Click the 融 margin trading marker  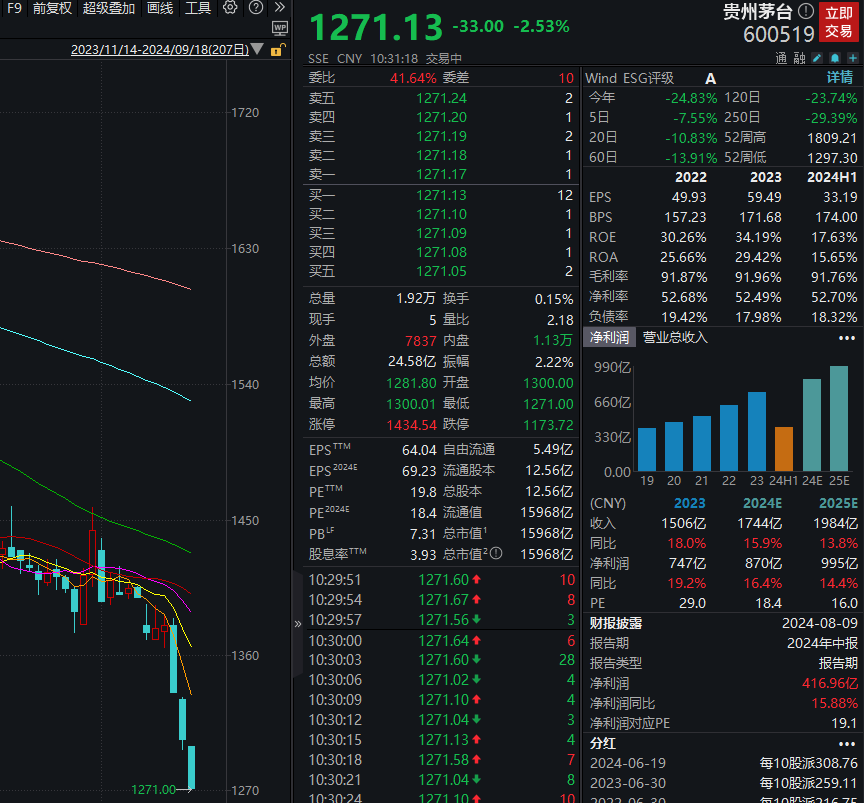pos(800,58)
